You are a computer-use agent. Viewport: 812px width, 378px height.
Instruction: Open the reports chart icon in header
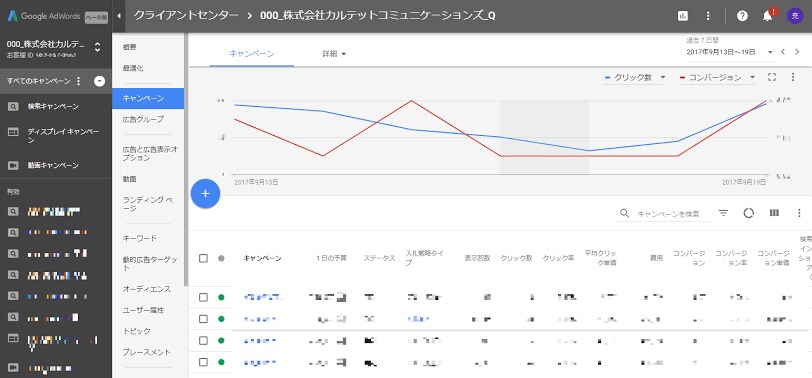point(683,16)
